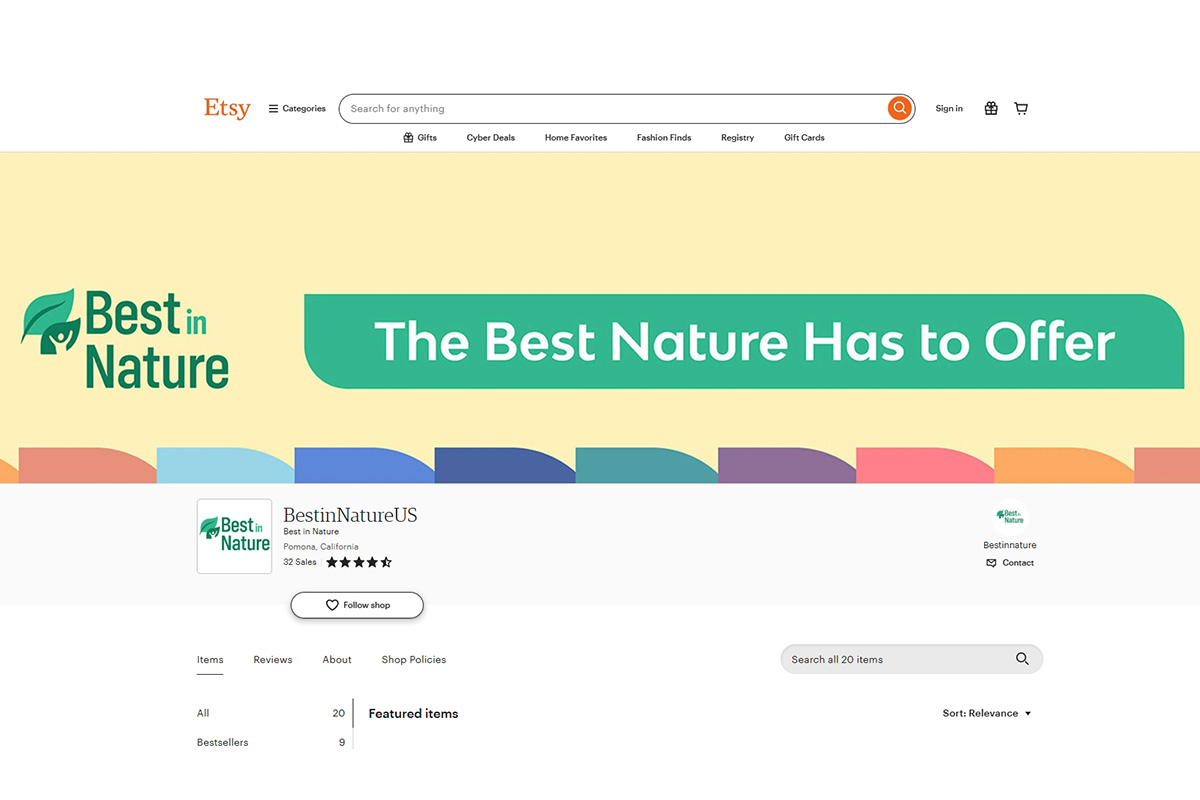Open the Shop Policies tab
This screenshot has height=800, width=1200.
tap(413, 660)
